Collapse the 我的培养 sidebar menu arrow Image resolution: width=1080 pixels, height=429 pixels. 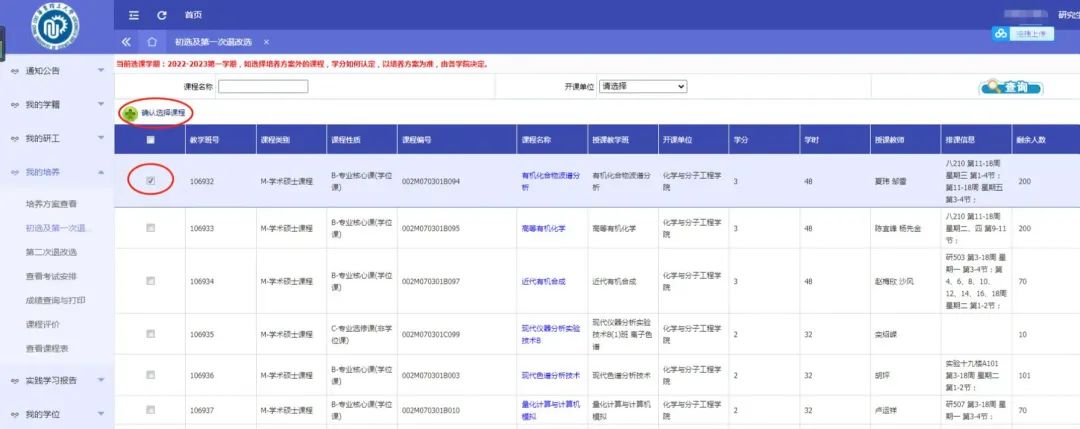[x=101, y=172]
